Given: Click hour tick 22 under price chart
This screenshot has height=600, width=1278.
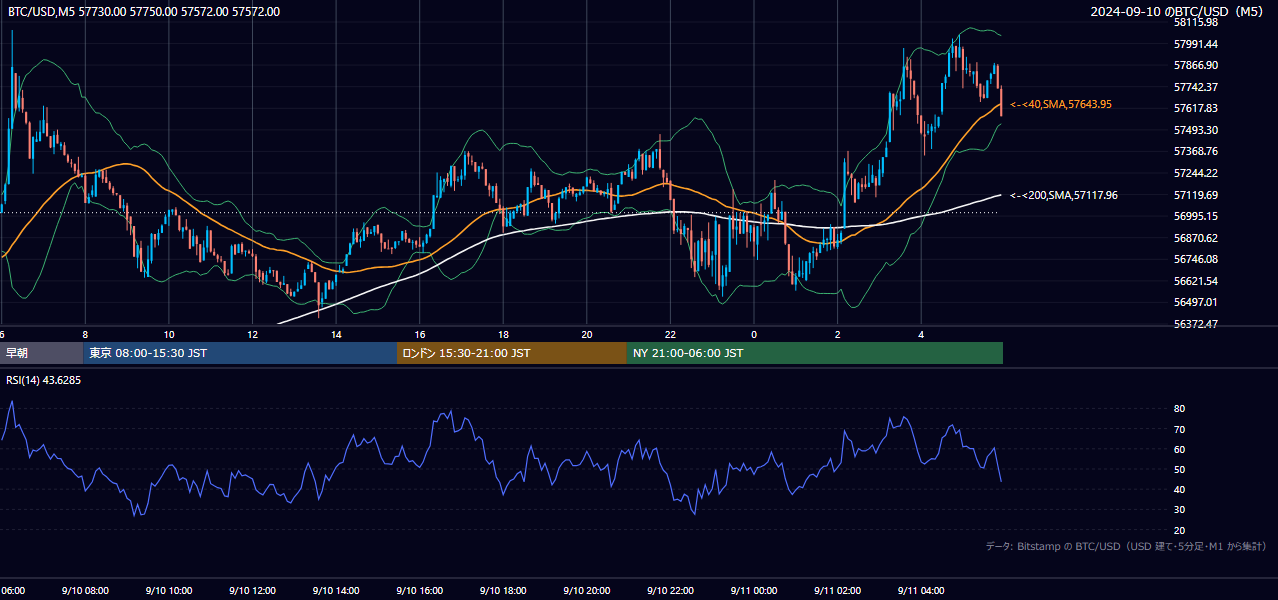Looking at the screenshot, I should [x=670, y=335].
